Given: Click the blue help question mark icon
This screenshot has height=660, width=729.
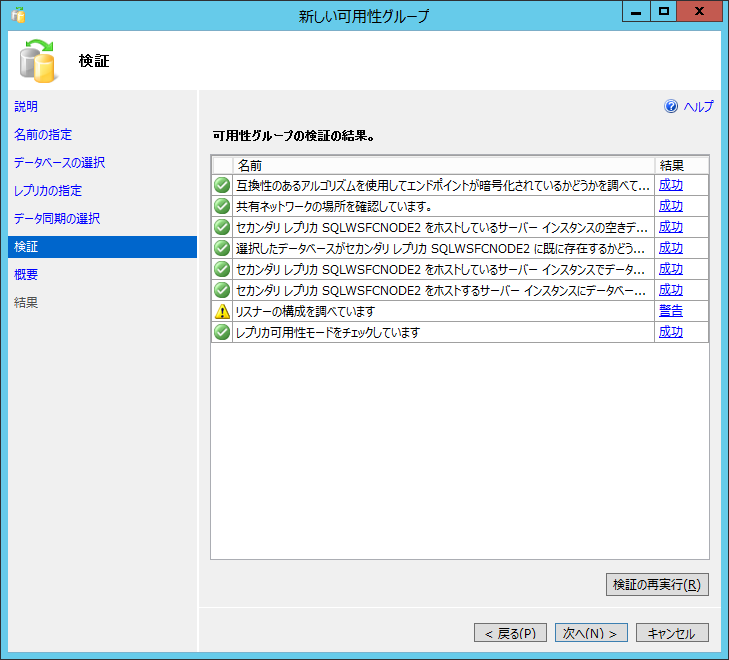Looking at the screenshot, I should [x=671, y=107].
